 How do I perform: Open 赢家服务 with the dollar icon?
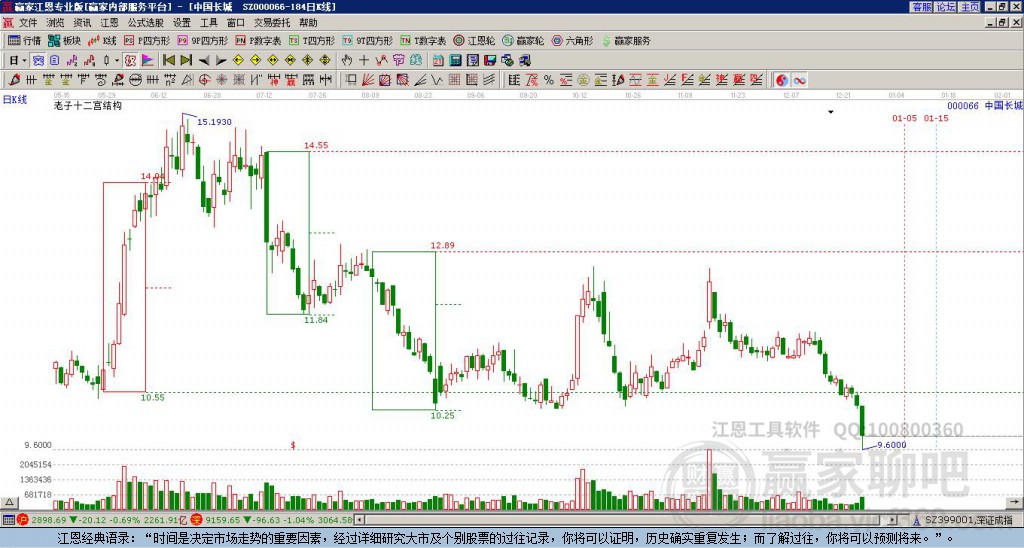coord(626,40)
